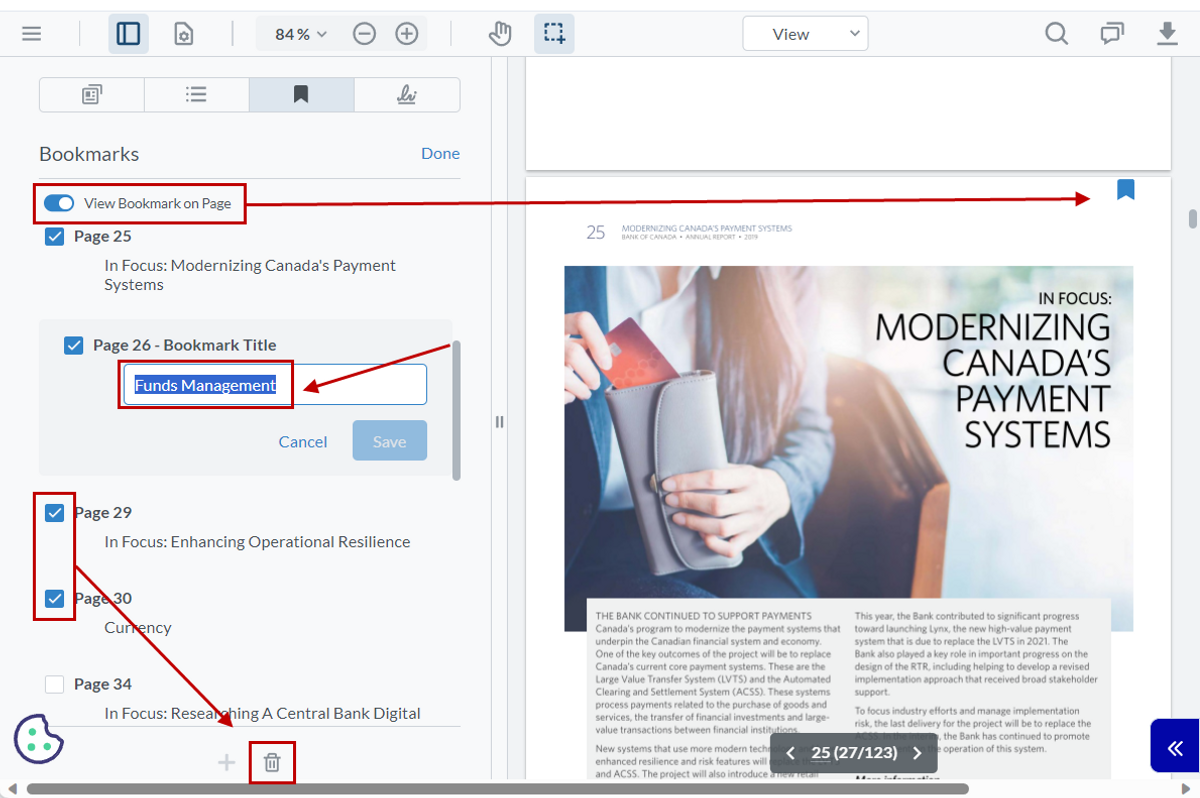This screenshot has width=1200, height=798.
Task: Download the document
Action: click(x=1166, y=33)
